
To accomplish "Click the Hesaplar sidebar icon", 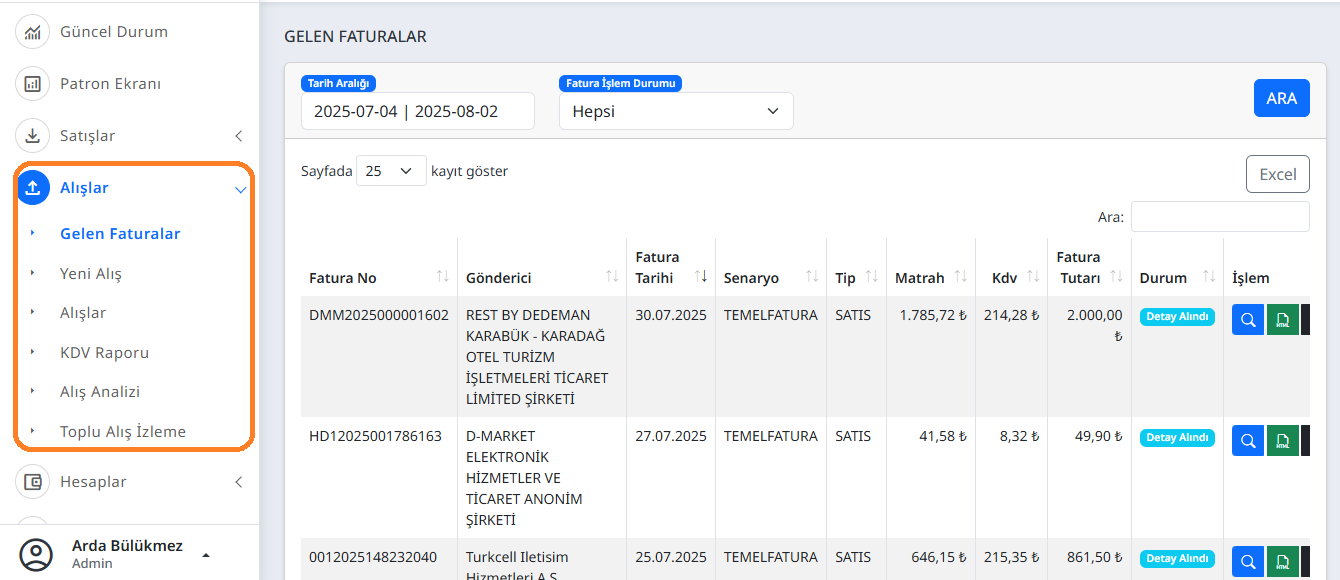I will click(32, 481).
